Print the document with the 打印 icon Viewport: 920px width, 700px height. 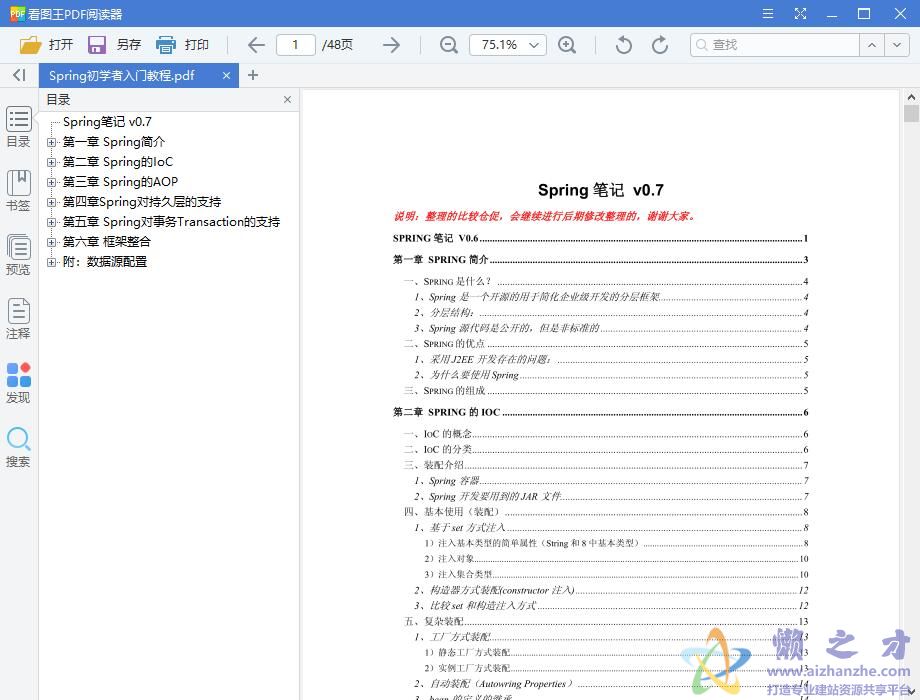coord(166,45)
